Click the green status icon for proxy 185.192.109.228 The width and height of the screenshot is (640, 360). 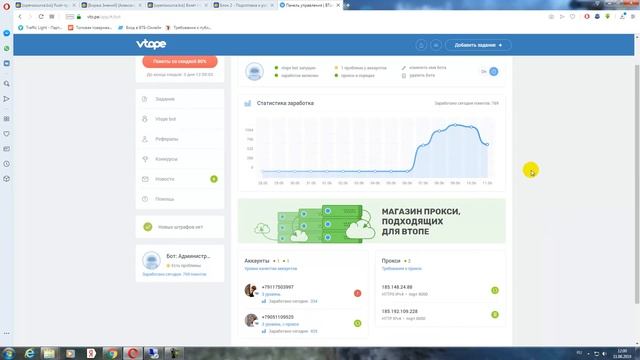point(495,314)
